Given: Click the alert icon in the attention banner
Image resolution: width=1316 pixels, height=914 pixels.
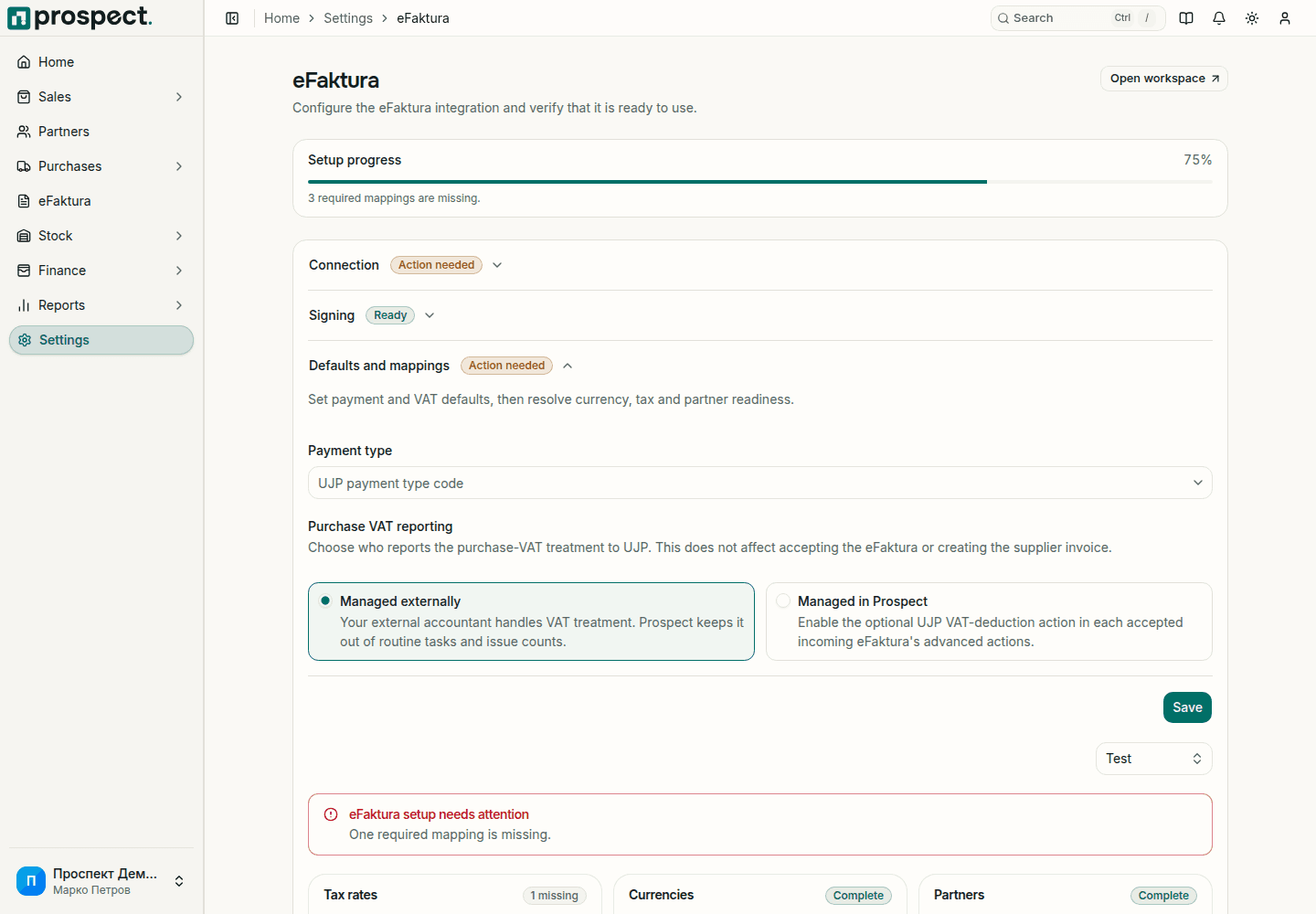Looking at the screenshot, I should (331, 814).
